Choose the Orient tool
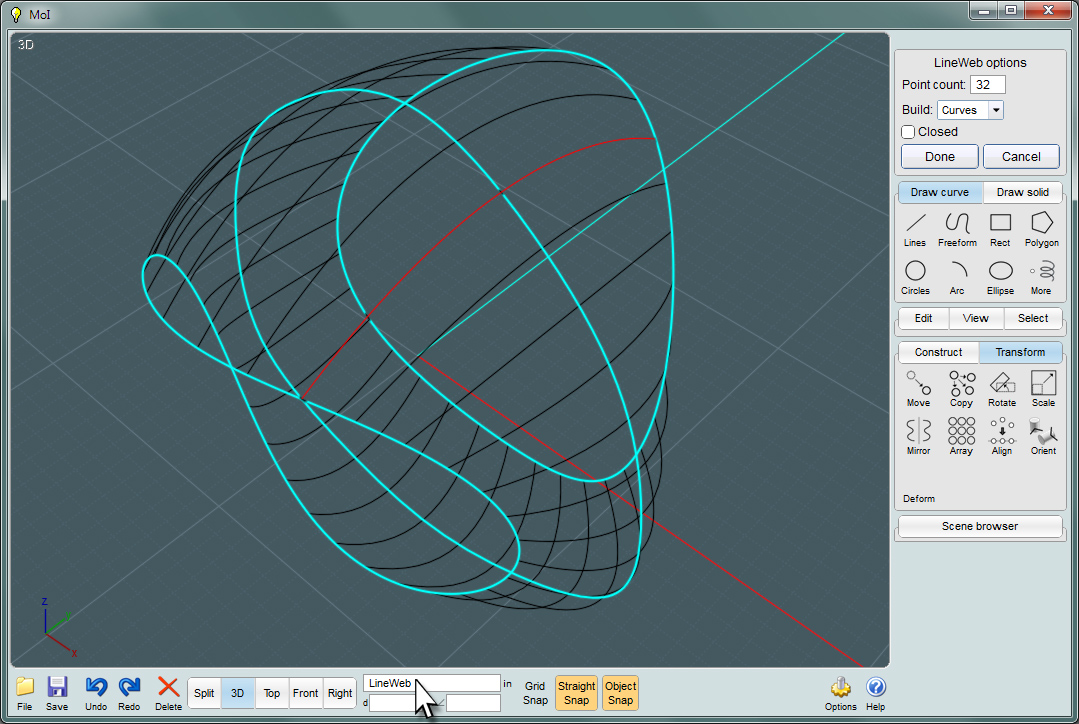The width and height of the screenshot is (1079, 724). pyautogui.click(x=1043, y=437)
